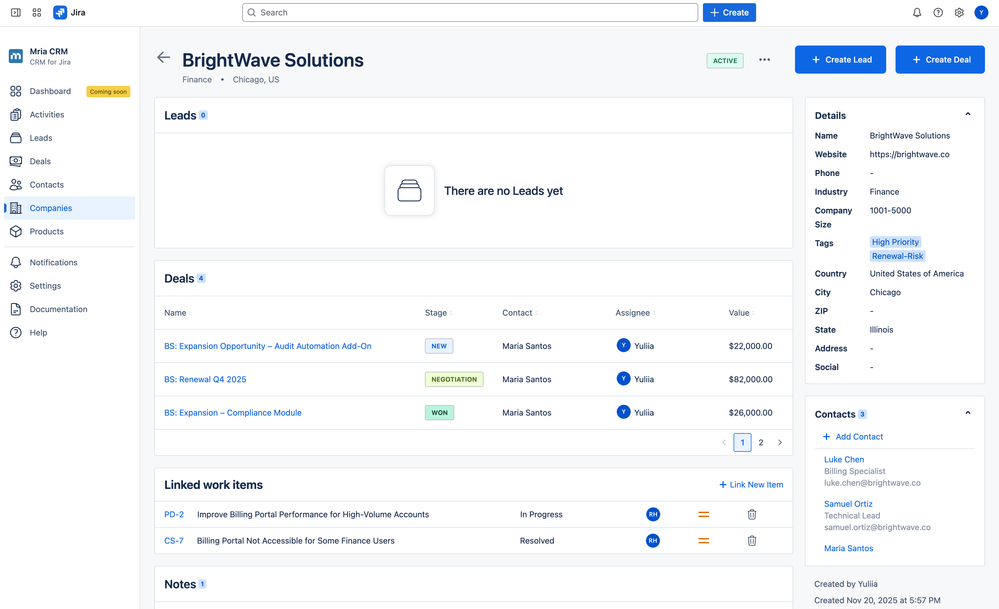
Task: Open Contacts via the people icon
Action: [15, 184]
